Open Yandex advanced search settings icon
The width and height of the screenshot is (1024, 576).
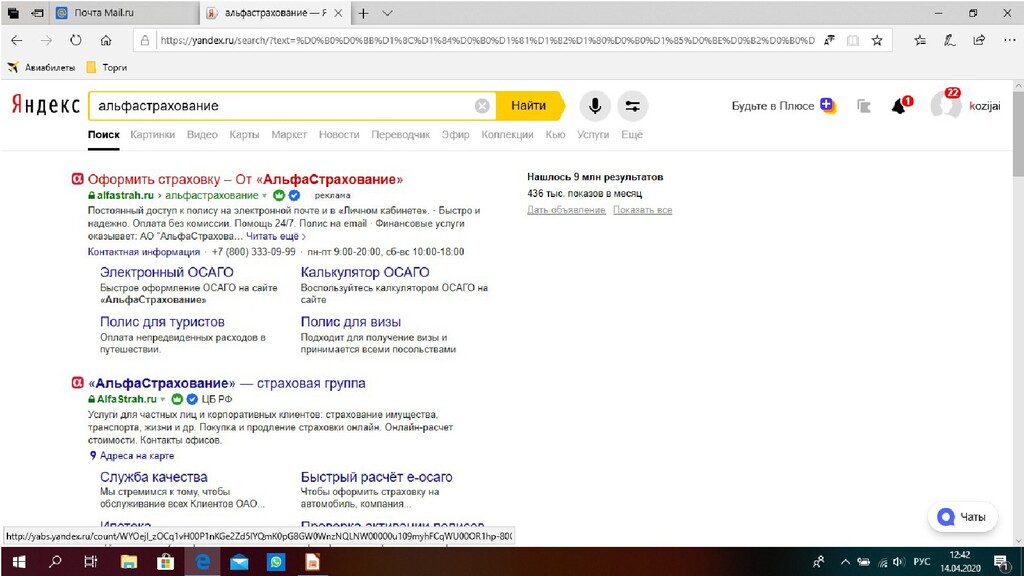pos(632,106)
